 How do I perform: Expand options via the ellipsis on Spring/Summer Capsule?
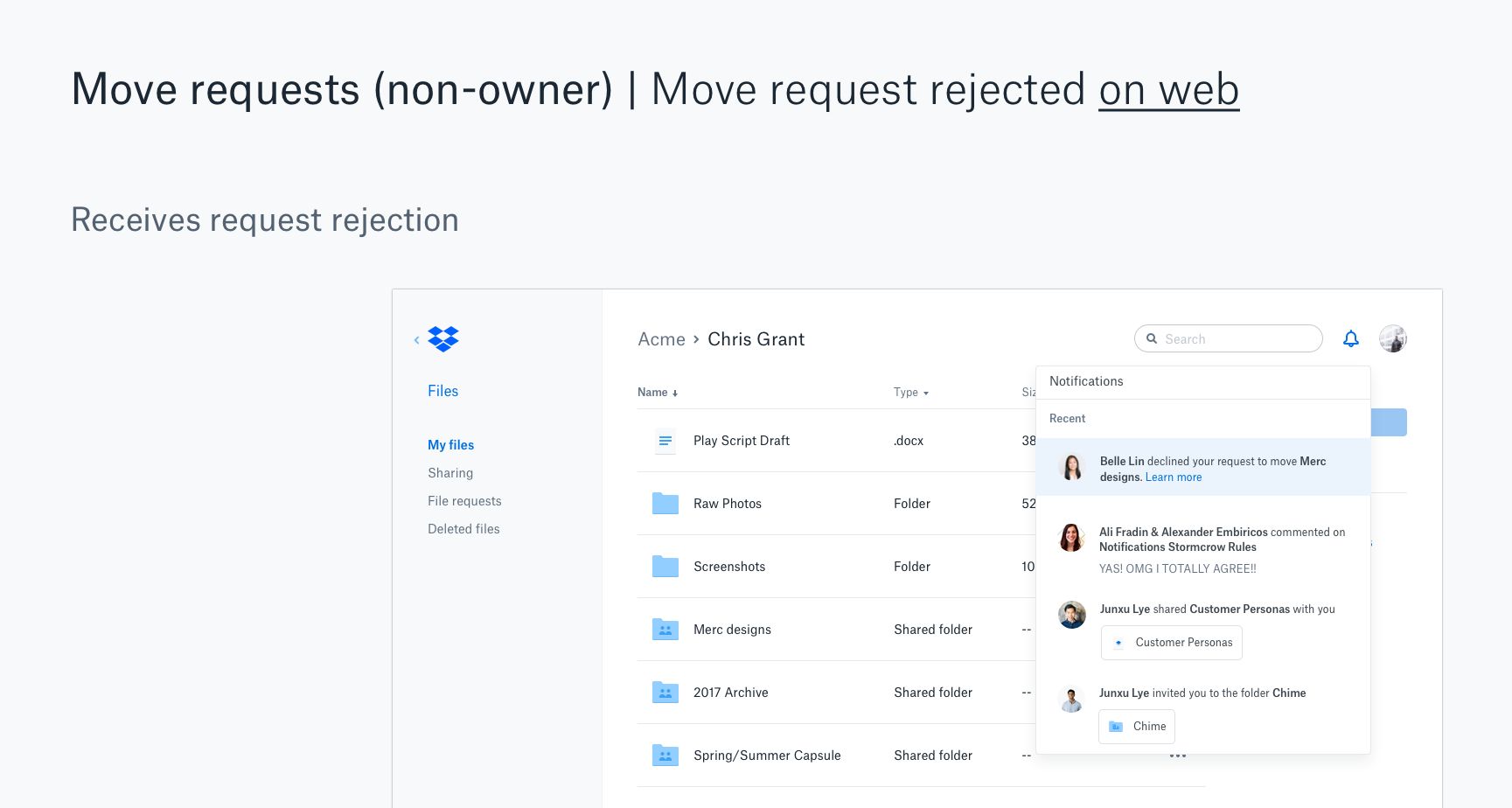point(1178,755)
